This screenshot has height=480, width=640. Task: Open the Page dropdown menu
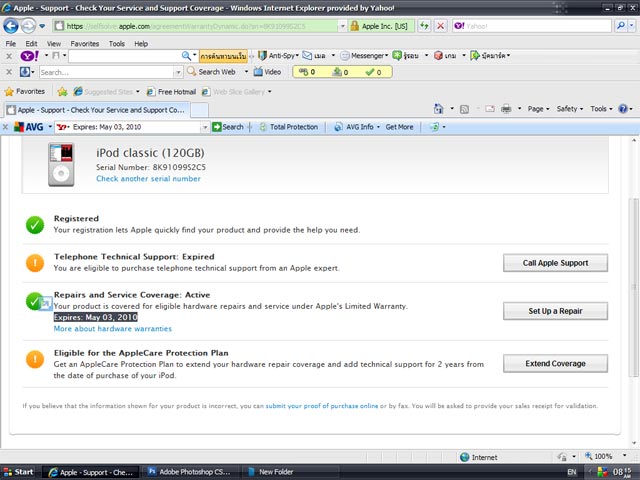tap(538, 109)
